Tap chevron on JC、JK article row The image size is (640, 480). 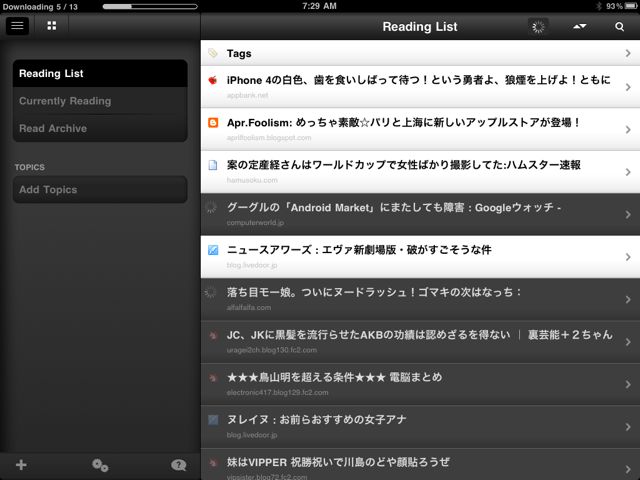(x=628, y=342)
